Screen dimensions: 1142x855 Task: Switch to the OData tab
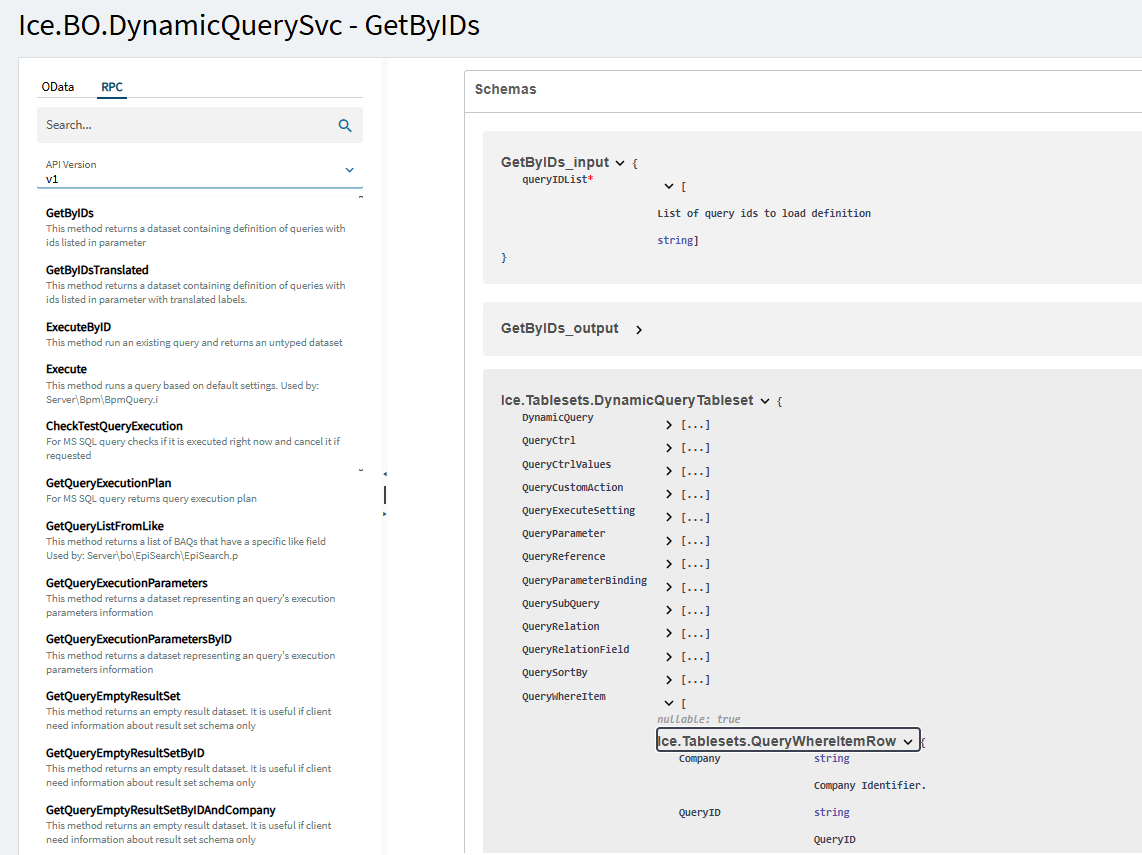click(x=57, y=87)
